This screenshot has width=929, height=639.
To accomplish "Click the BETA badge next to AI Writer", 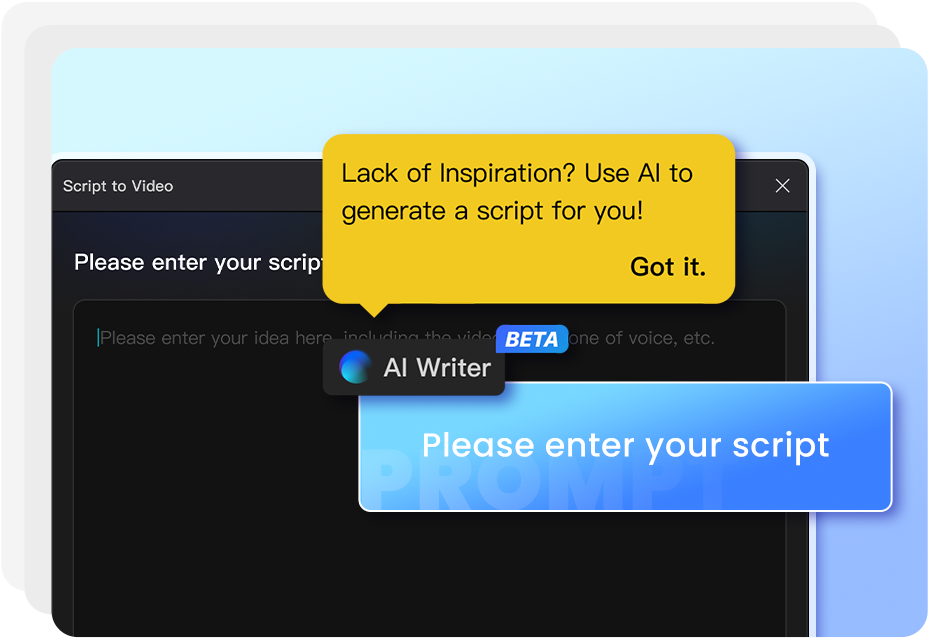I will (532, 339).
